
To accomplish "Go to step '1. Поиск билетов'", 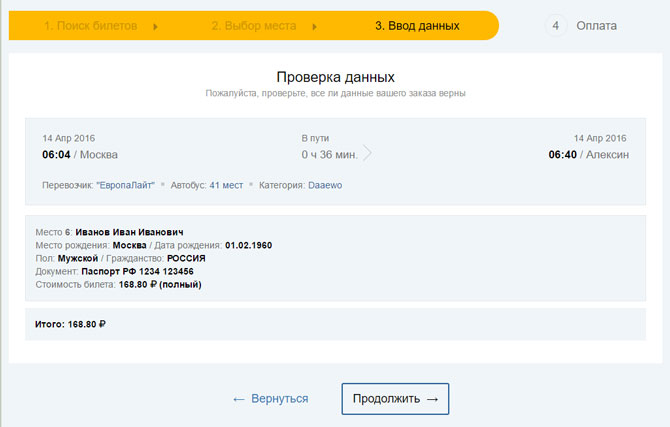I will [90, 26].
